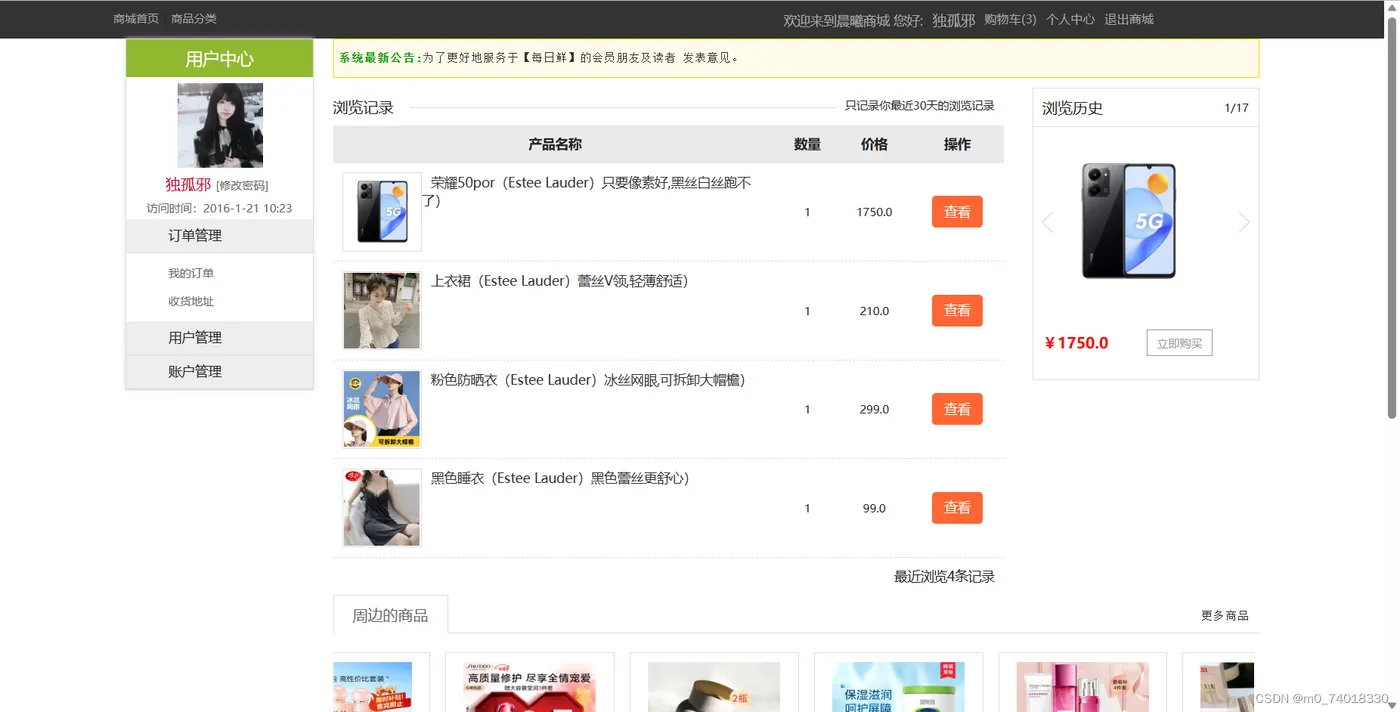Click 退出商城 to log out
This screenshot has width=1400, height=712.
tap(1129, 19)
